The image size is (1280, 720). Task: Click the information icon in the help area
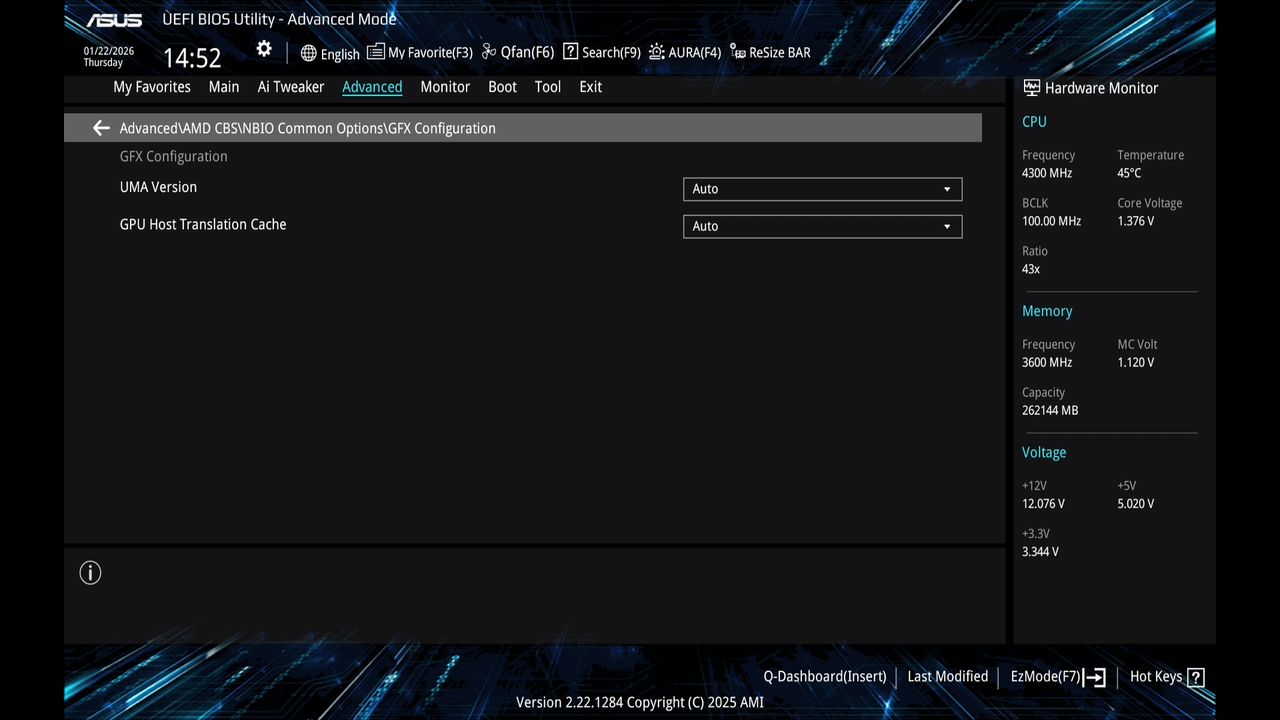[90, 572]
